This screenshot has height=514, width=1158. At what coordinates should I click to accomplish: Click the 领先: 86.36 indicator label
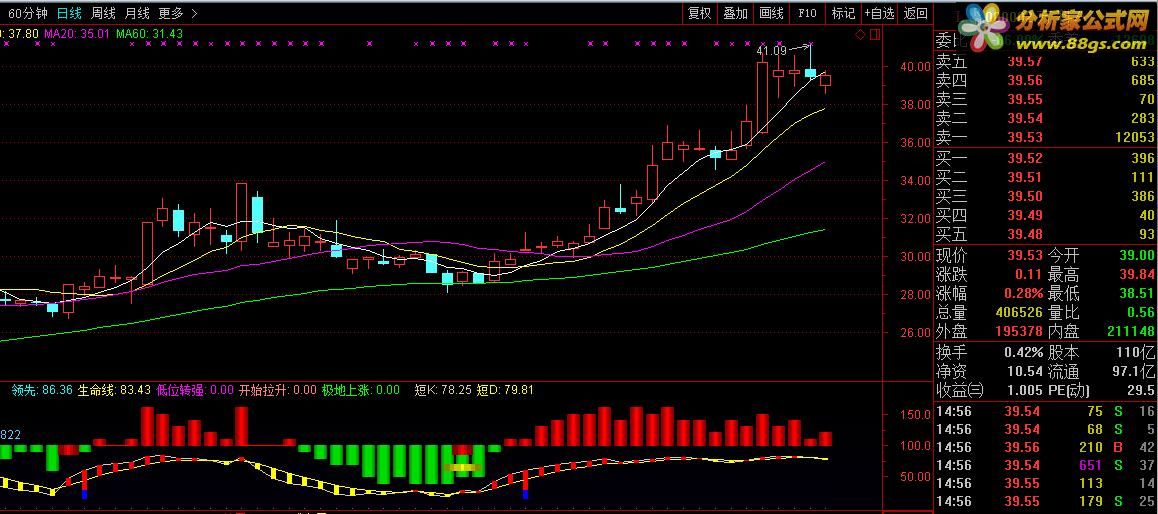coord(41,390)
